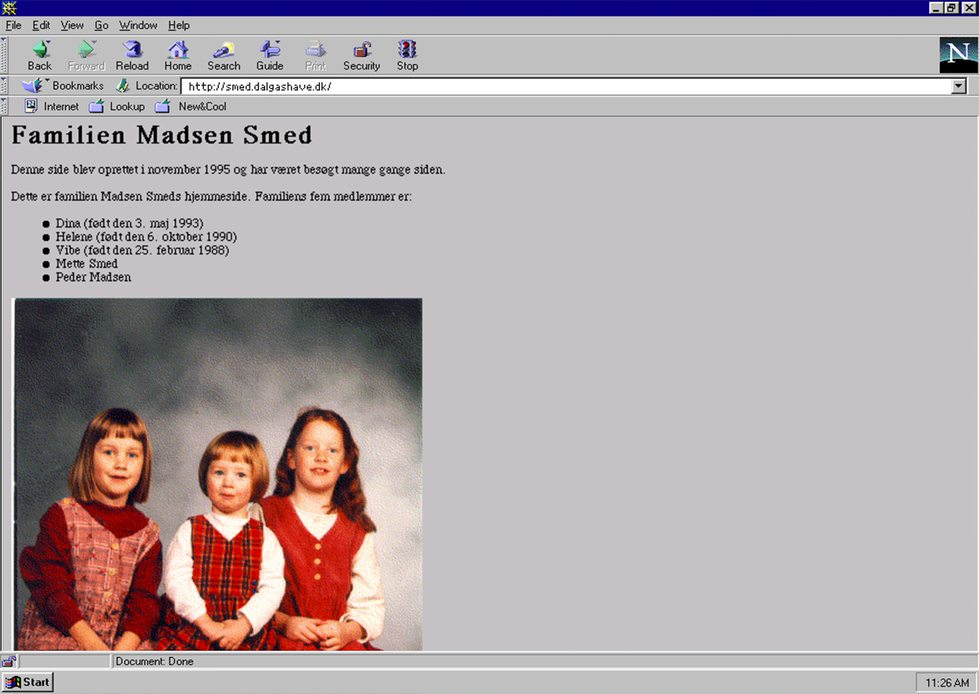Open the Window menu

coord(138,25)
